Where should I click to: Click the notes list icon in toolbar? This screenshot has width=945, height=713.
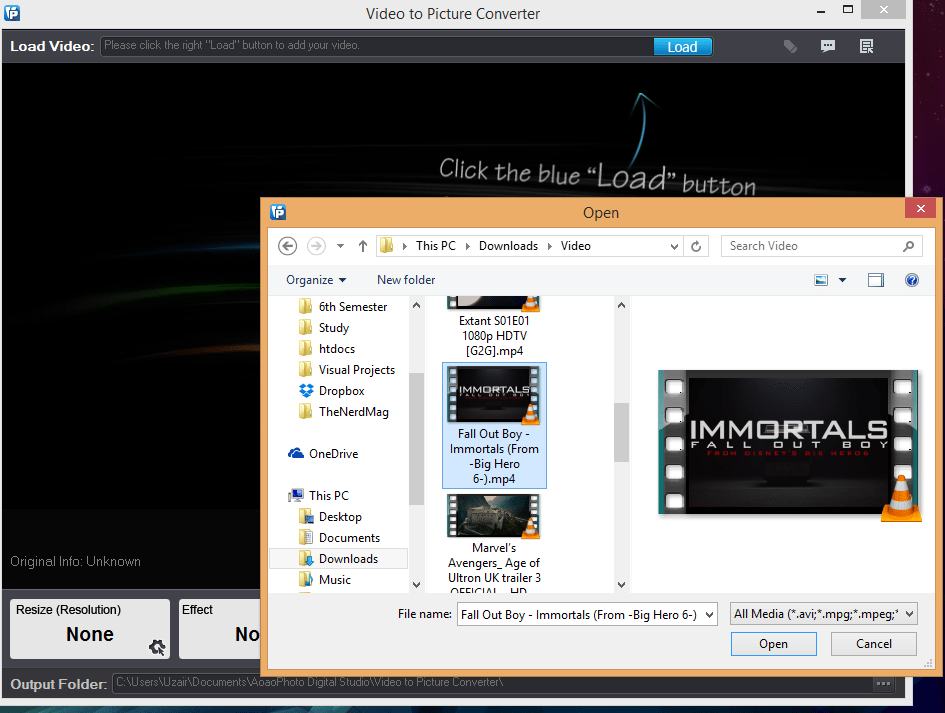coord(866,46)
